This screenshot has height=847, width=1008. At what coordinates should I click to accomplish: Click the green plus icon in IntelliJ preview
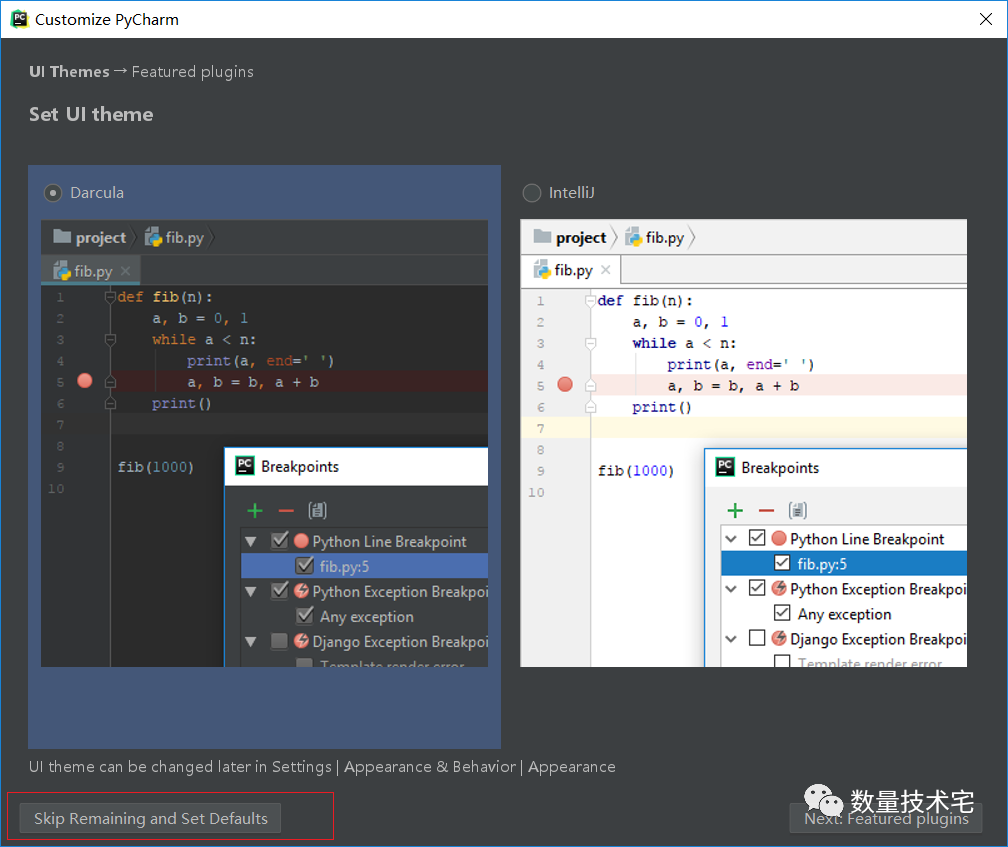[735, 510]
